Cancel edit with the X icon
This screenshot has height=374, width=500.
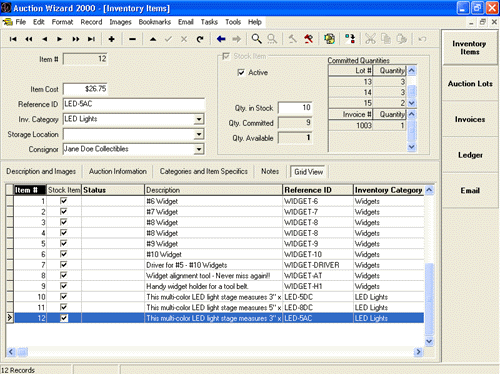point(184,39)
